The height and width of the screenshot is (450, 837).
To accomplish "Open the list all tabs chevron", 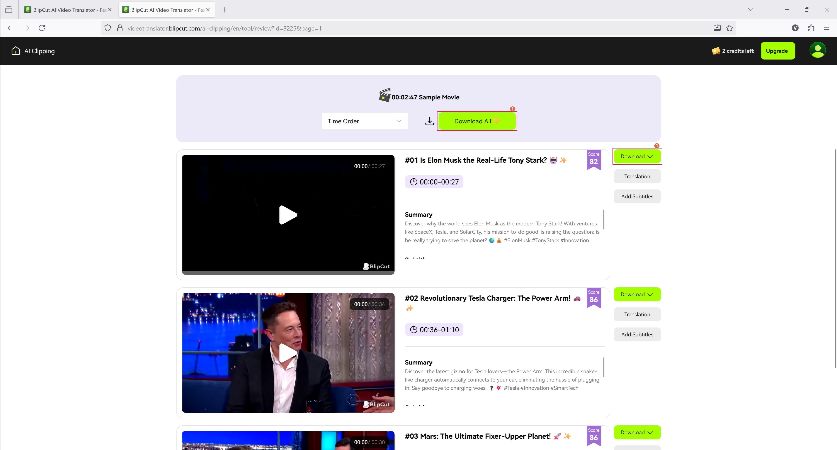I will [750, 10].
